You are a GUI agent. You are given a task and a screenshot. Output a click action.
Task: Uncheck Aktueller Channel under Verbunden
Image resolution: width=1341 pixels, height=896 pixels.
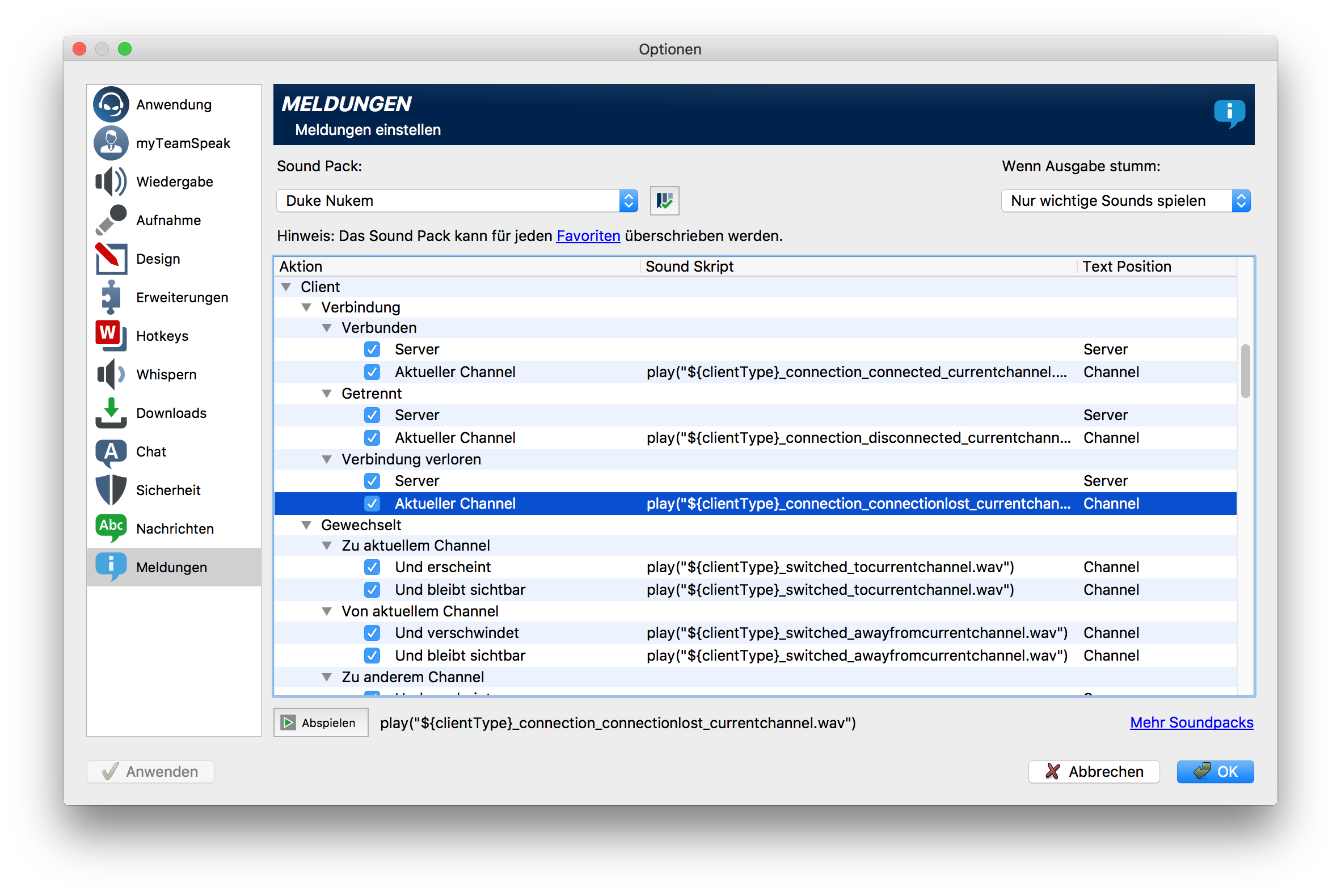[x=372, y=372]
